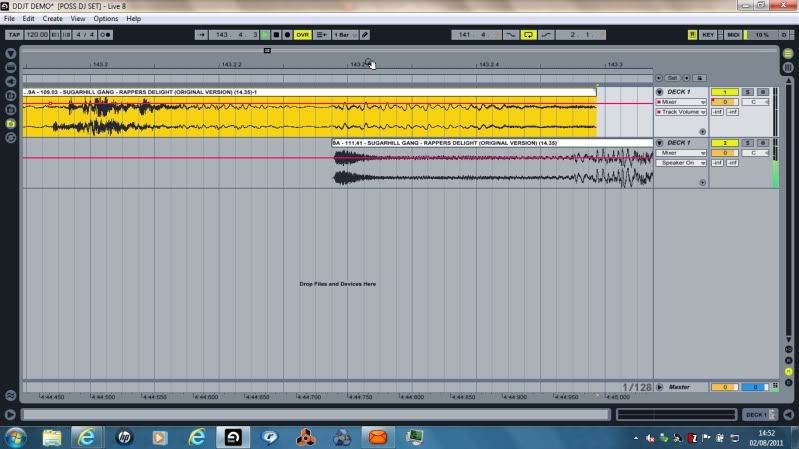Click the TAP tempo button
Image resolution: width=799 pixels, height=449 pixels.
tap(14, 34)
